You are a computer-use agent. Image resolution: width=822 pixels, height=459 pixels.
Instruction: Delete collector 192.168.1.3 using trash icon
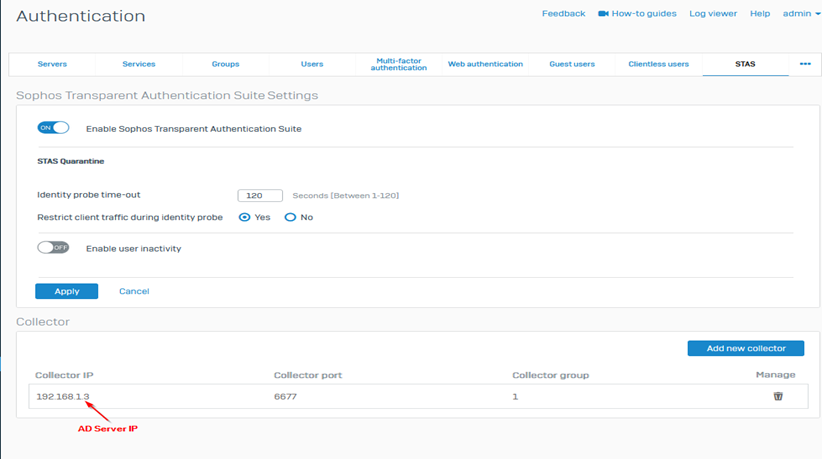tap(777, 397)
